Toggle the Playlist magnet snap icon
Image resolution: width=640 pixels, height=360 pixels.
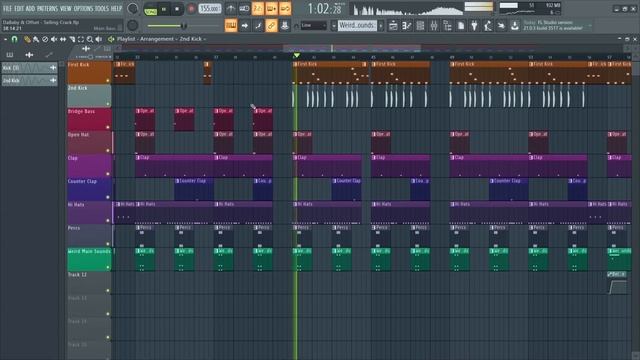pos(14,39)
